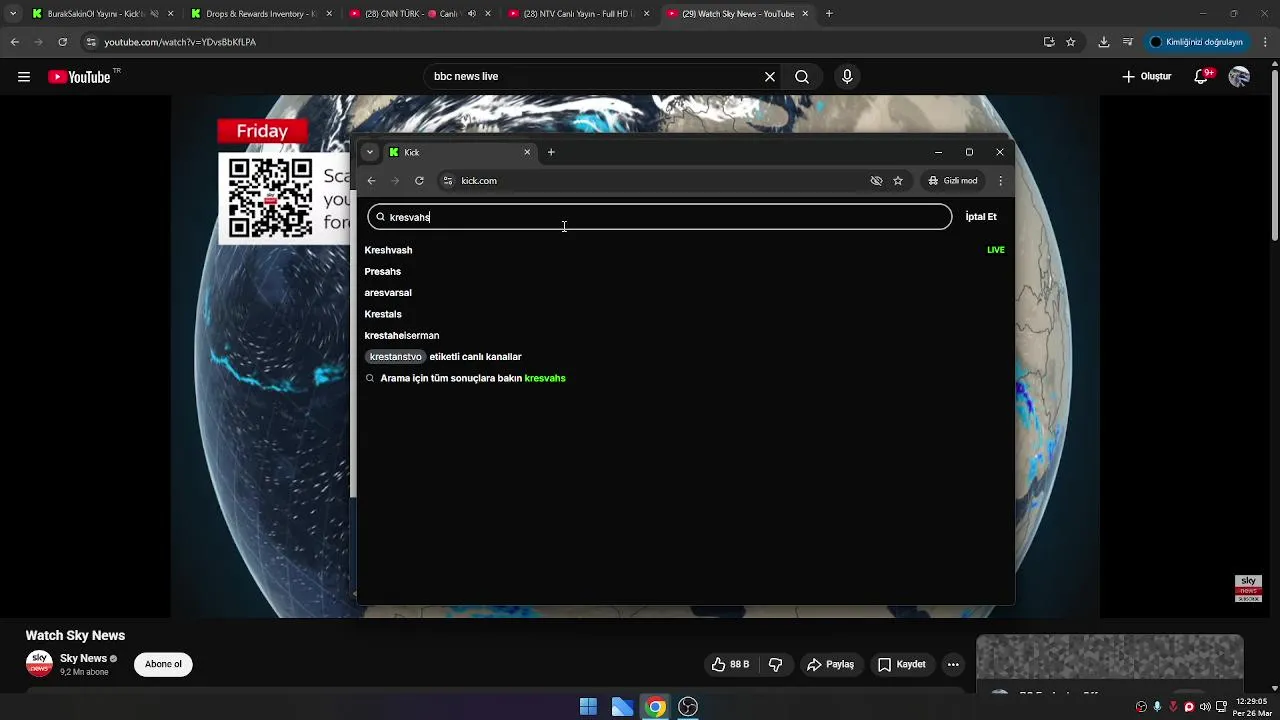Click the Gizli mod incognito badge
This screenshot has height=720, width=1280.
point(953,181)
